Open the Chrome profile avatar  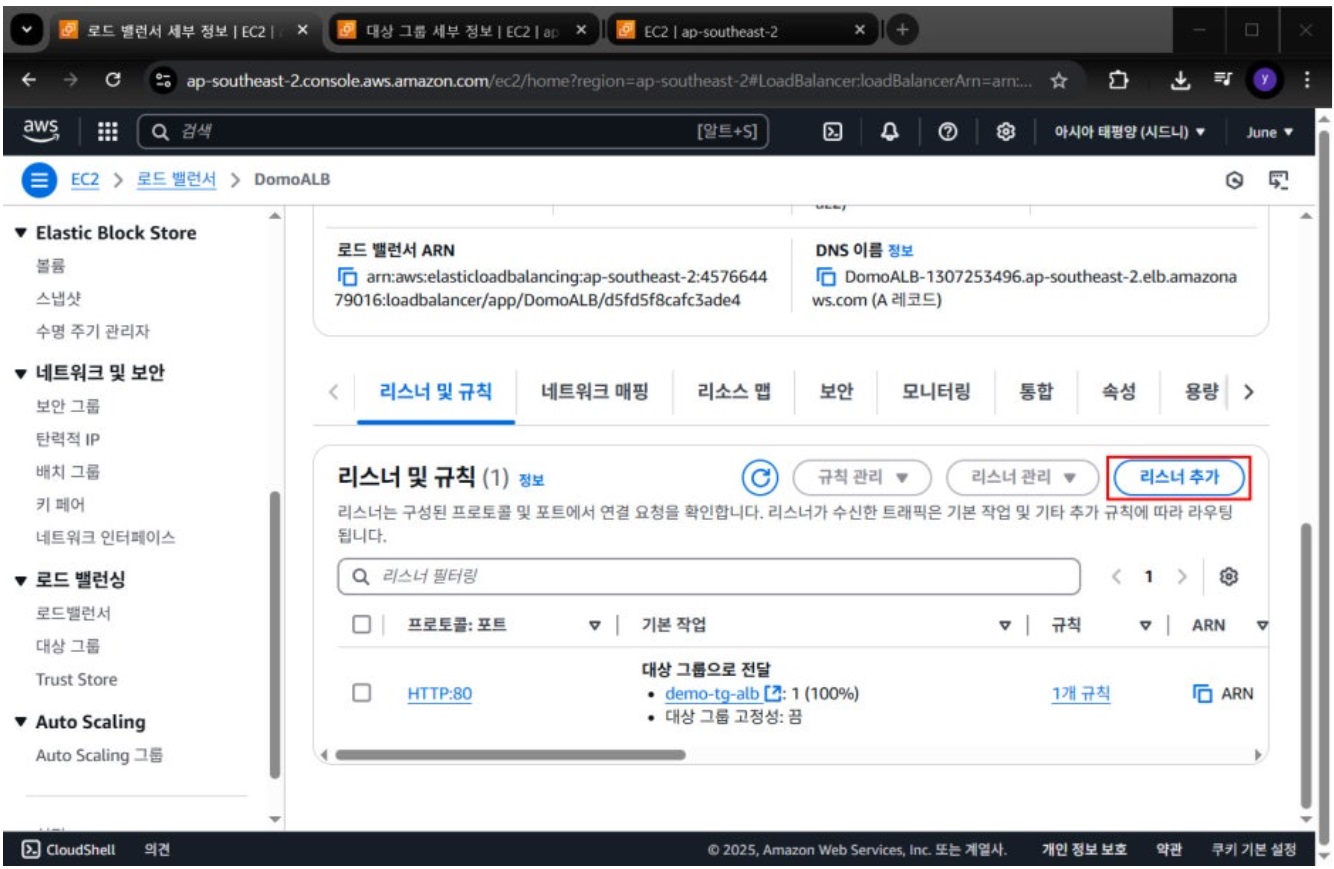coord(1264,82)
